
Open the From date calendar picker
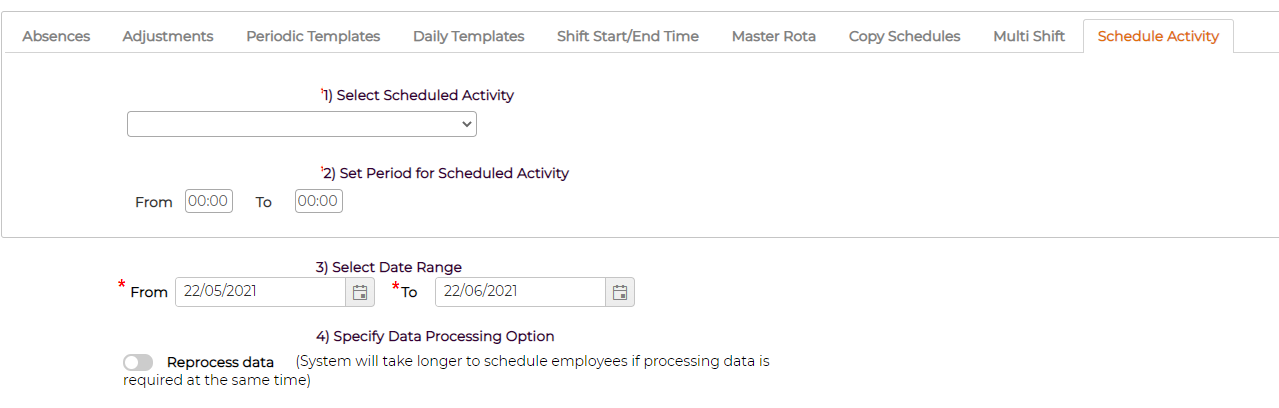pyautogui.click(x=360, y=292)
